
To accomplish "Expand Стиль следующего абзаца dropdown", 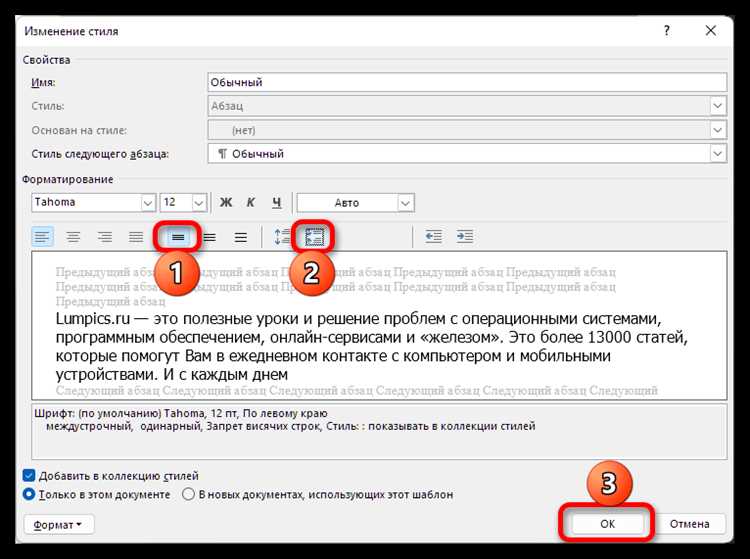I will pyautogui.click(x=717, y=153).
